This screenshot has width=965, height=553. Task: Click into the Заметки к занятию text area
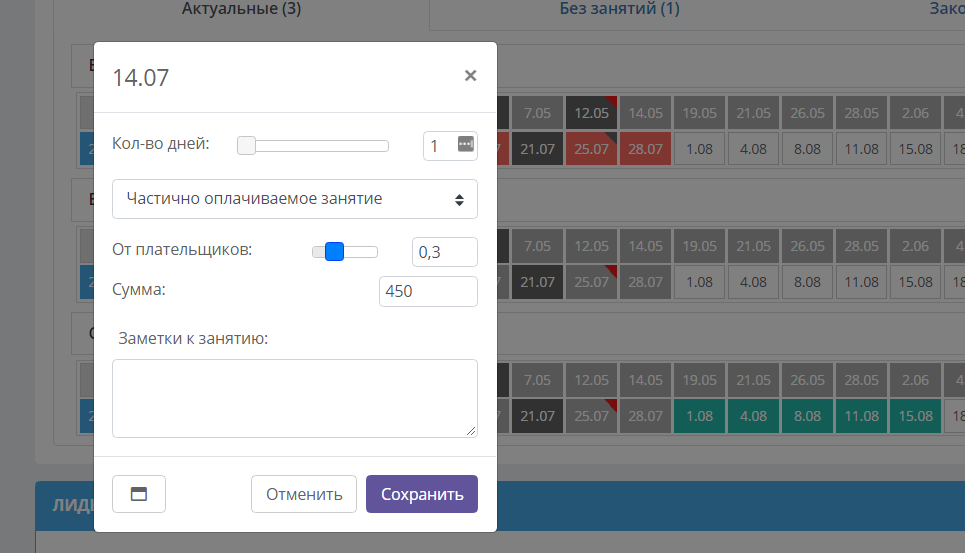point(295,399)
